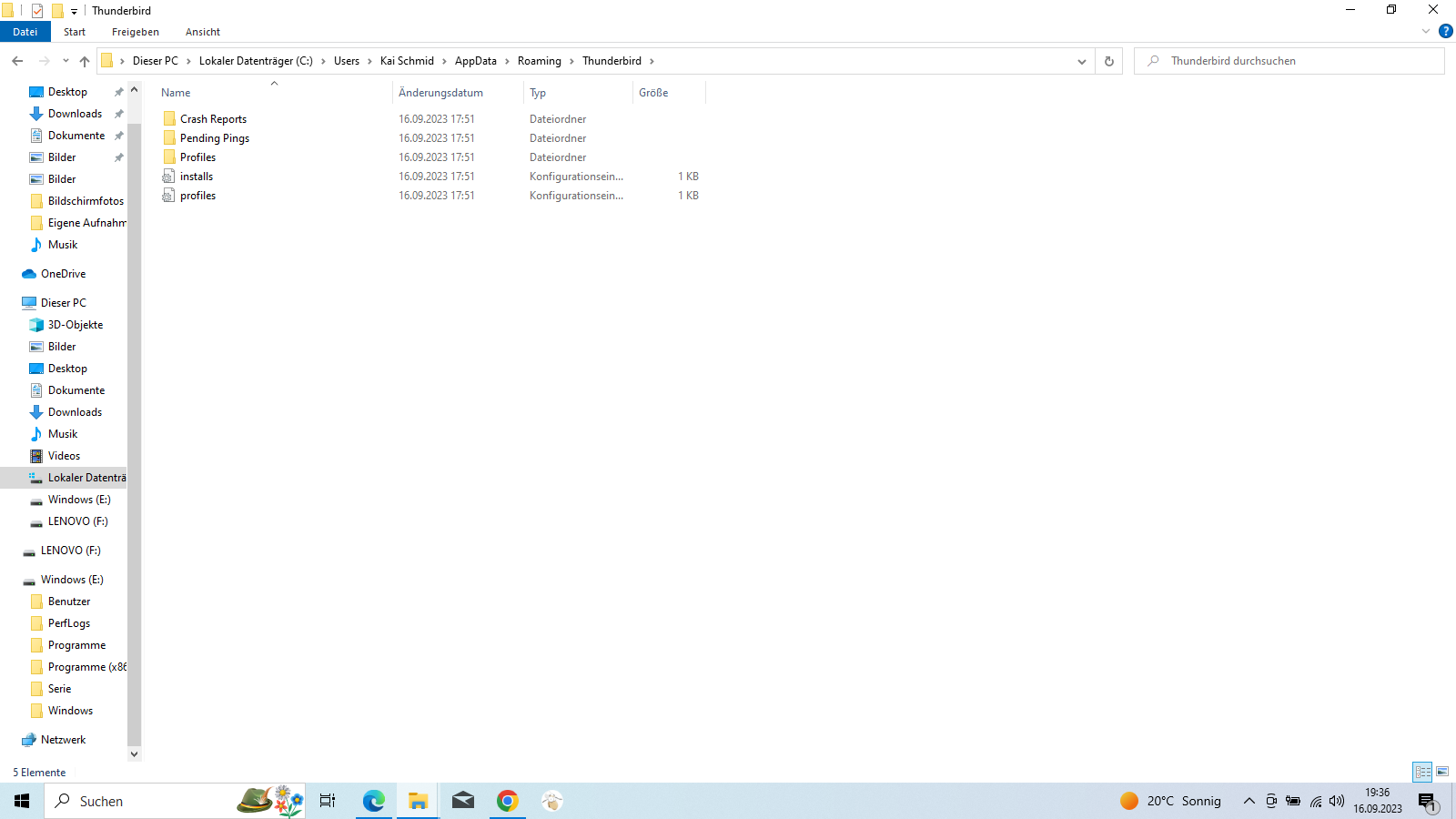1456x819 pixels.
Task: Open the notification center icon
Action: pyautogui.click(x=1427, y=801)
